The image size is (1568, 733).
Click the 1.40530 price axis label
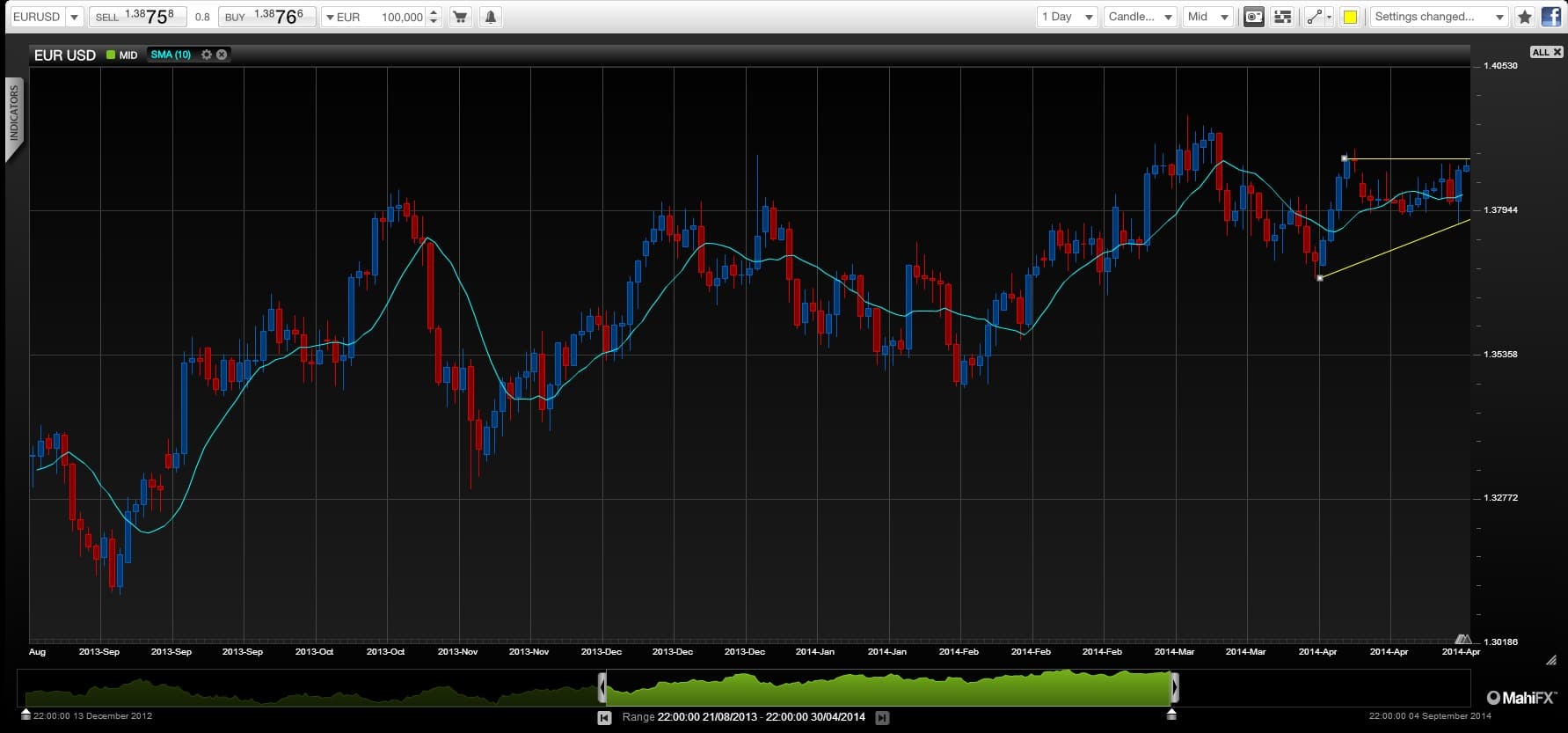[x=1500, y=66]
